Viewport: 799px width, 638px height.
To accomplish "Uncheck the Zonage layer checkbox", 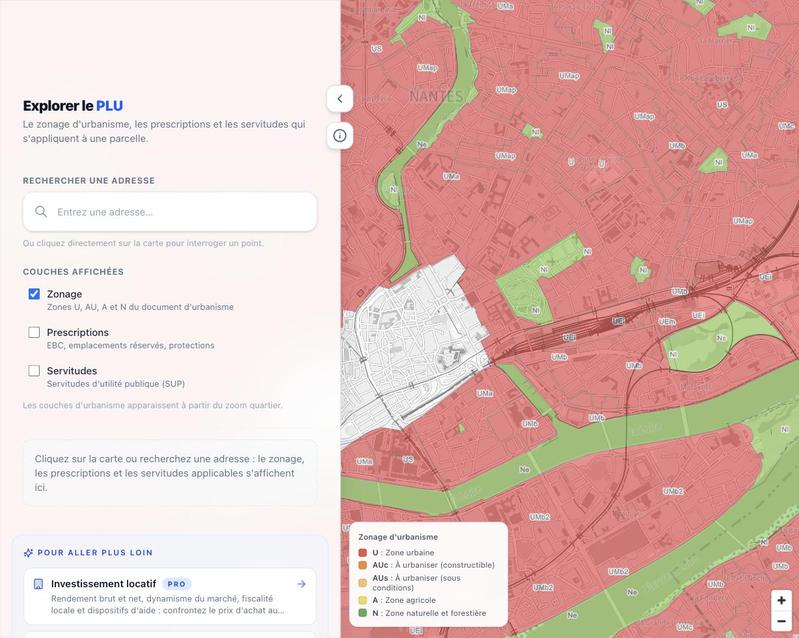I will click(x=34, y=294).
